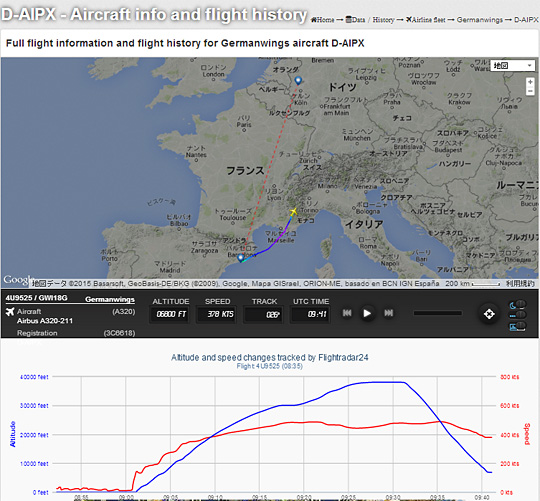
Task: Zoom in the map with plus
Action: pos(530,82)
